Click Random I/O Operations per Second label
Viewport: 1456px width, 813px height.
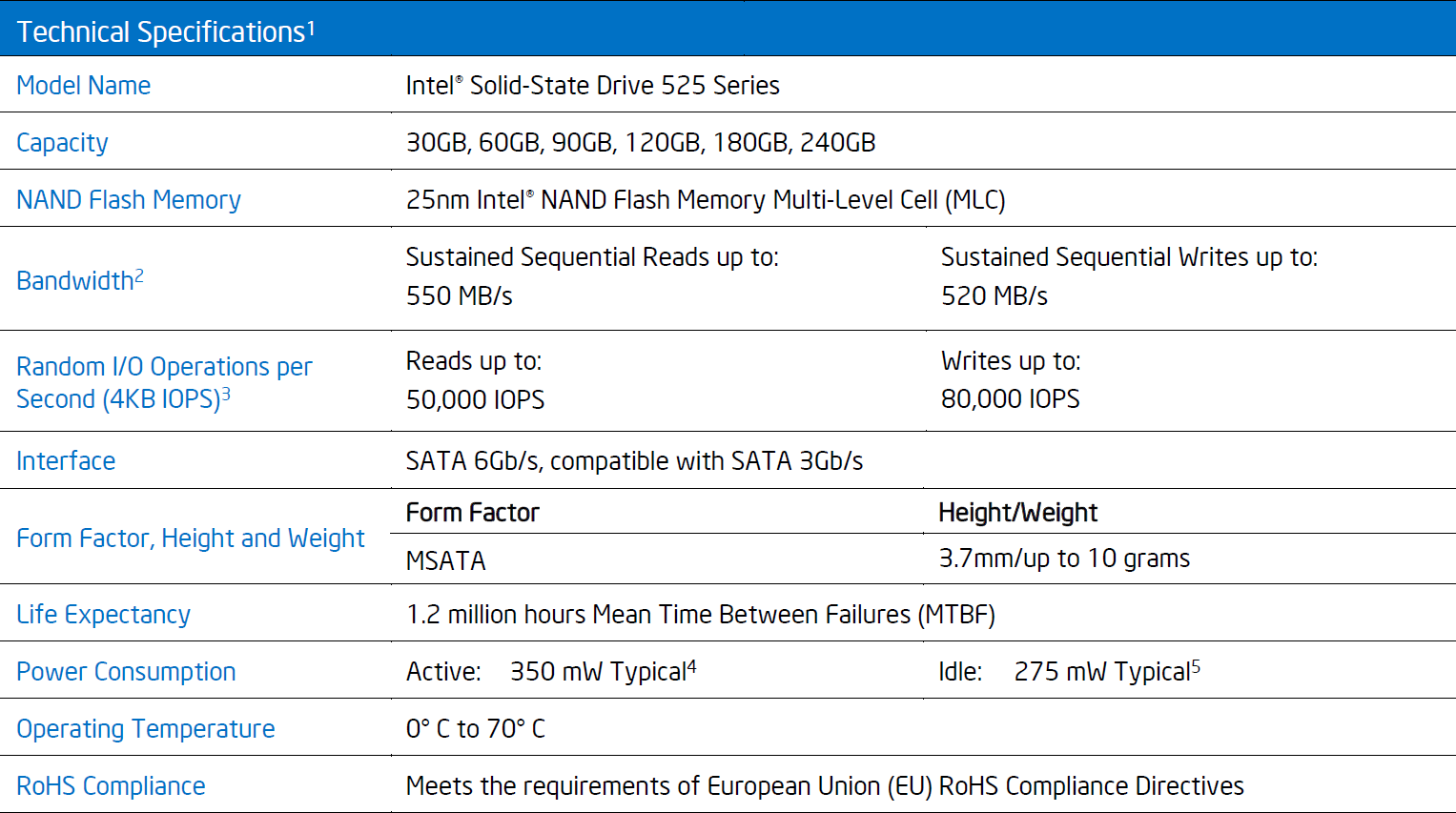(164, 382)
